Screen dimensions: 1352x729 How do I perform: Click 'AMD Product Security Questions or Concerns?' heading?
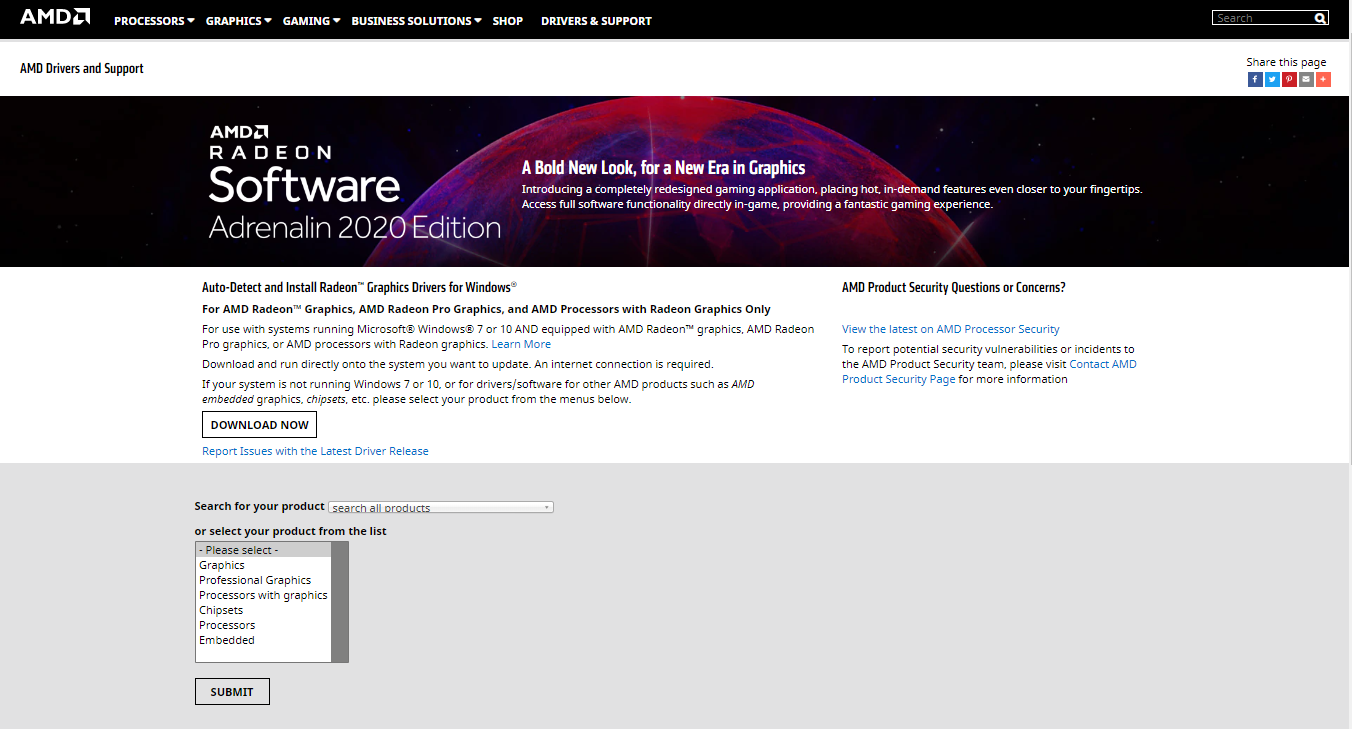click(x=954, y=287)
